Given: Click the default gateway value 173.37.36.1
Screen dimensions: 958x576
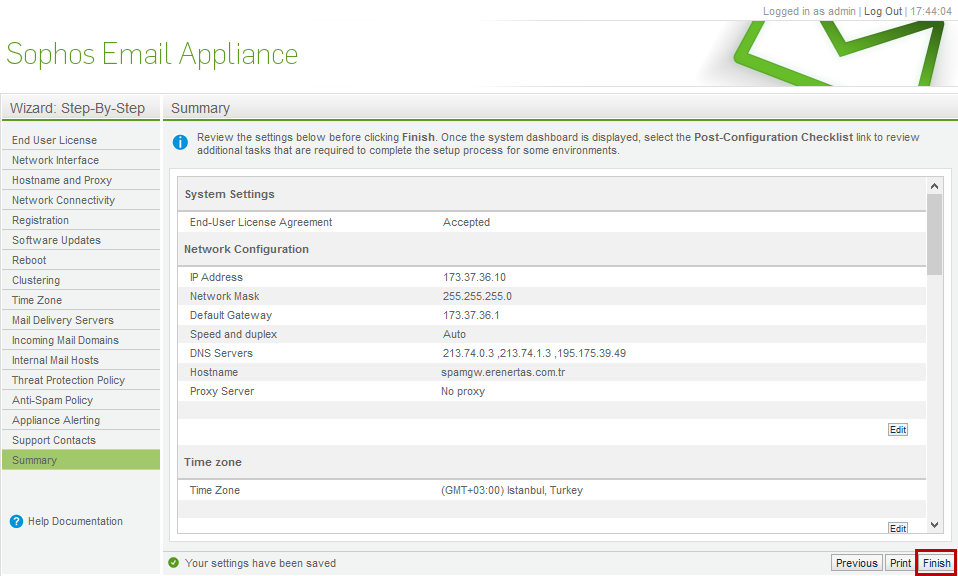Looking at the screenshot, I should point(471,315).
